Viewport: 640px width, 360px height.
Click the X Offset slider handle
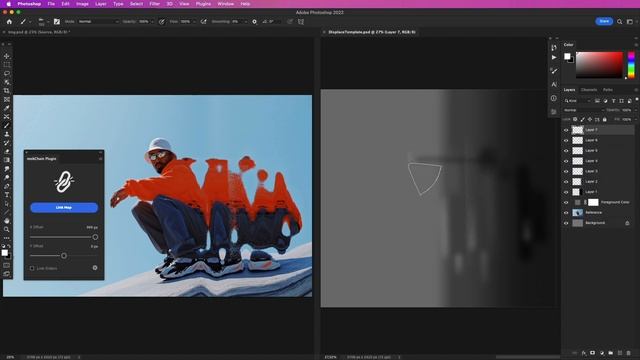[x=95, y=237]
